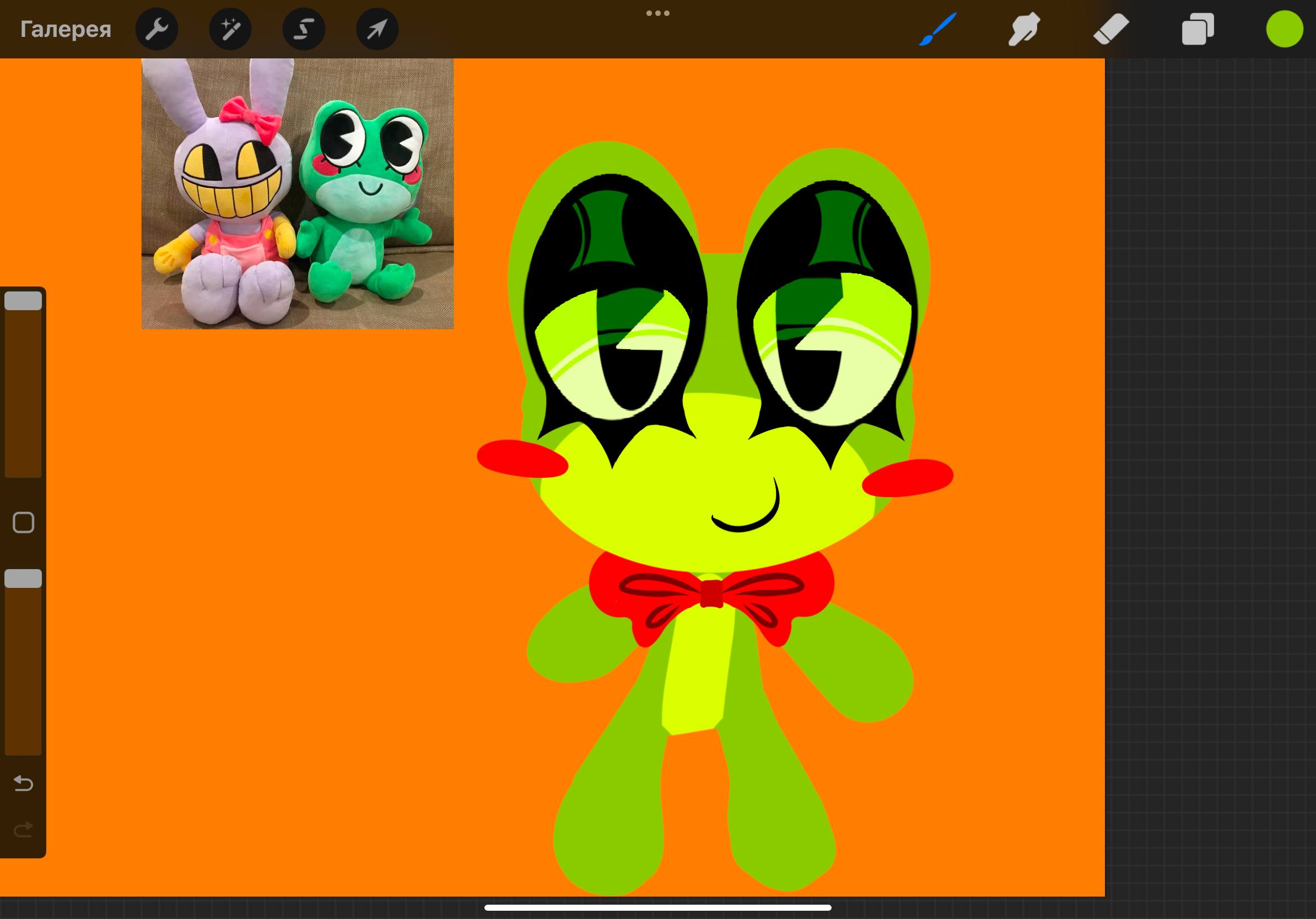Click the brush opacity slider handle
1316x919 pixels.
coord(24,579)
